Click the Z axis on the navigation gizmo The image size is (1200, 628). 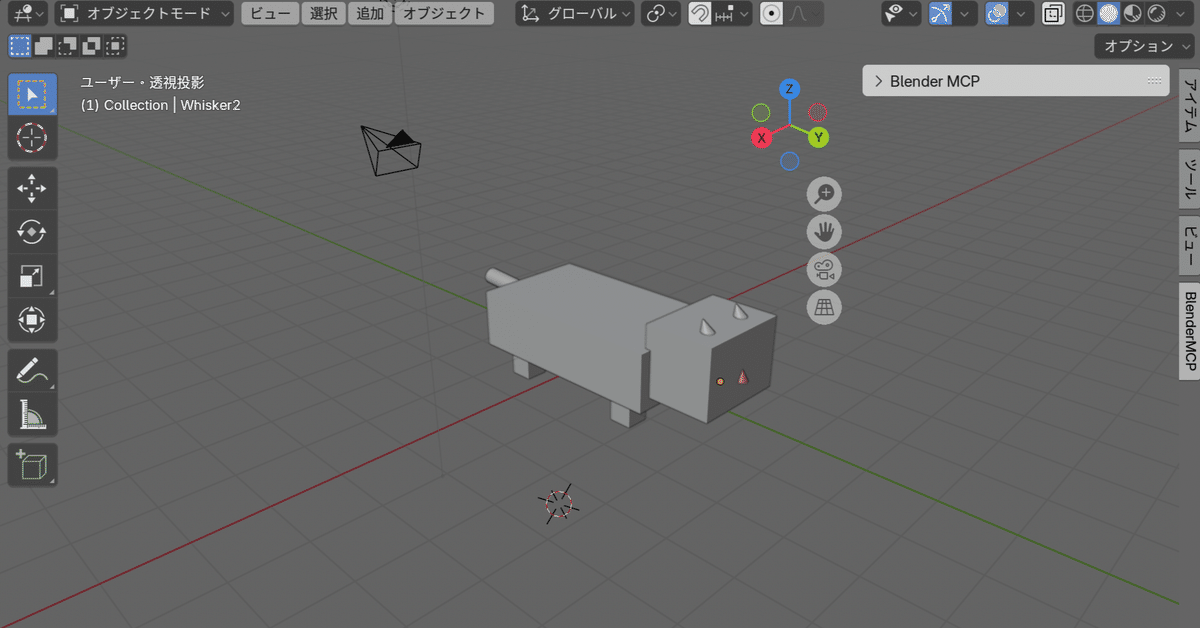789,89
